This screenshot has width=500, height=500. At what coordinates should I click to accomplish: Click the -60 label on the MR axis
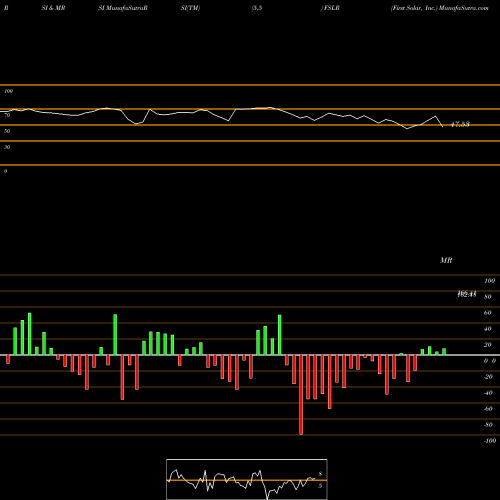tap(488, 409)
